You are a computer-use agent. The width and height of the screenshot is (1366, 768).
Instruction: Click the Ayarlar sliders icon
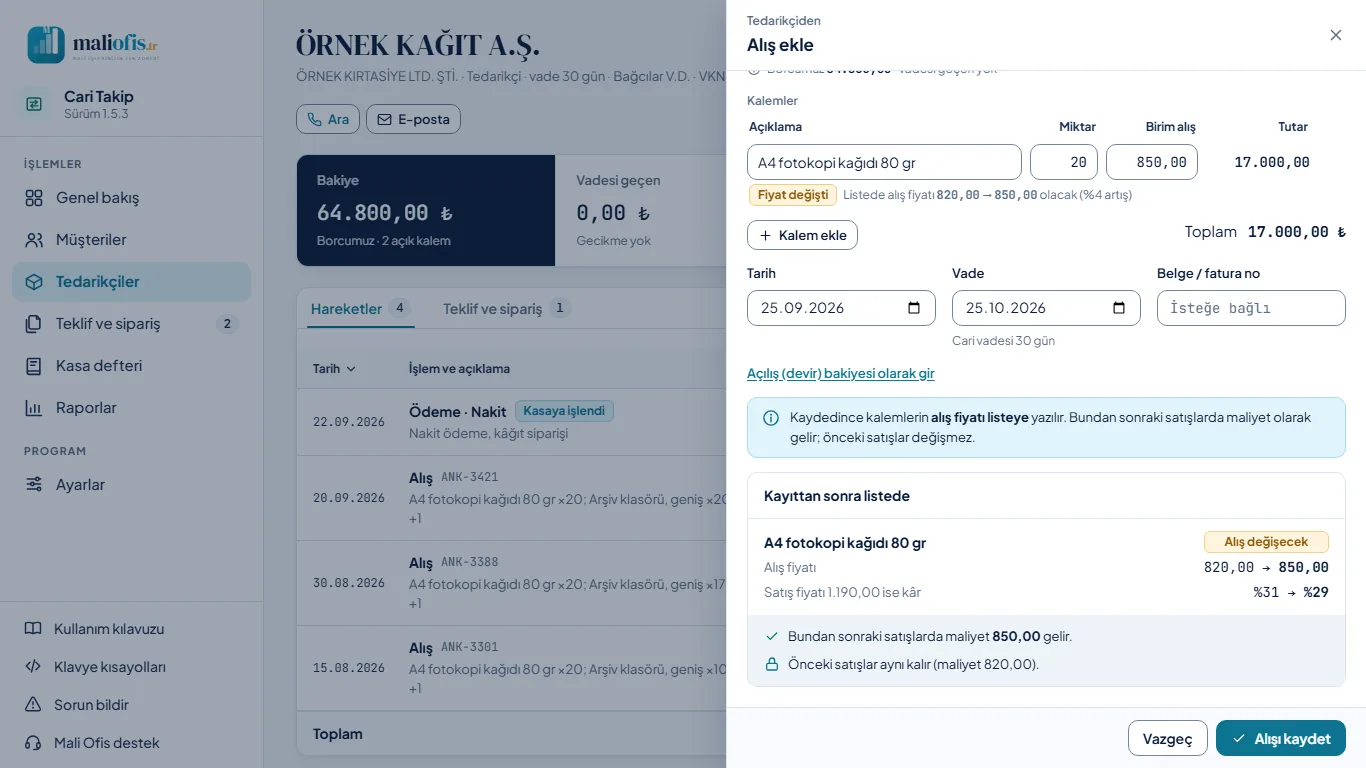pyautogui.click(x=34, y=485)
